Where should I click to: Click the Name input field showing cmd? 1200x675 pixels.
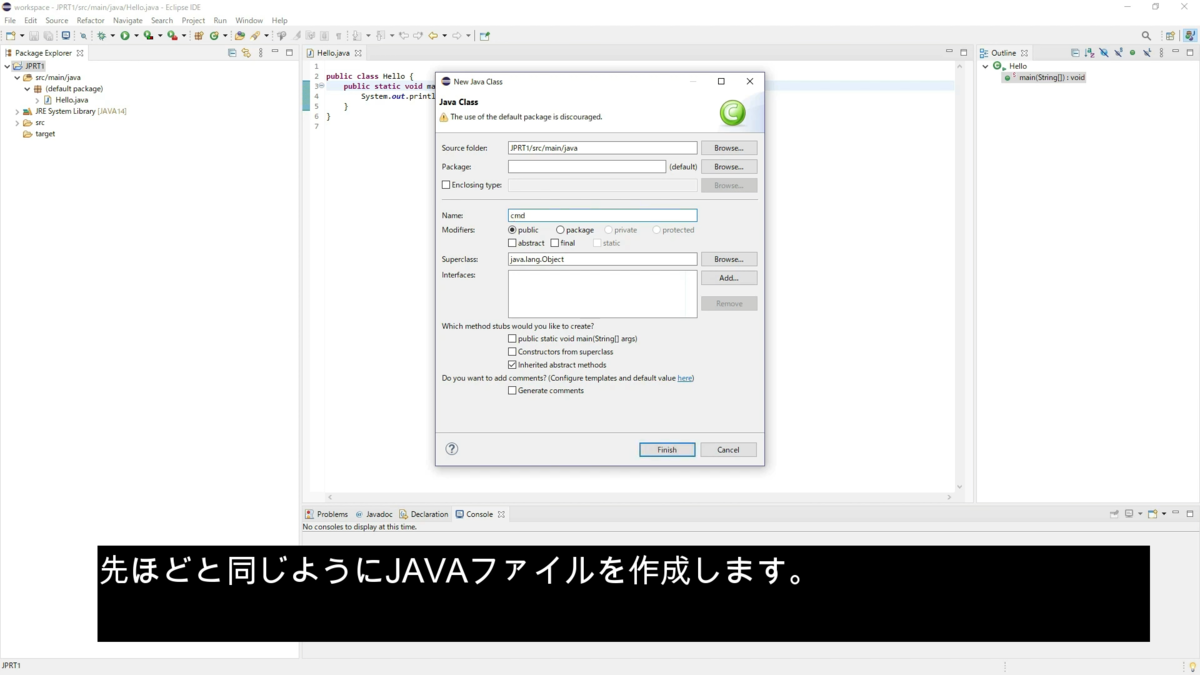point(600,215)
